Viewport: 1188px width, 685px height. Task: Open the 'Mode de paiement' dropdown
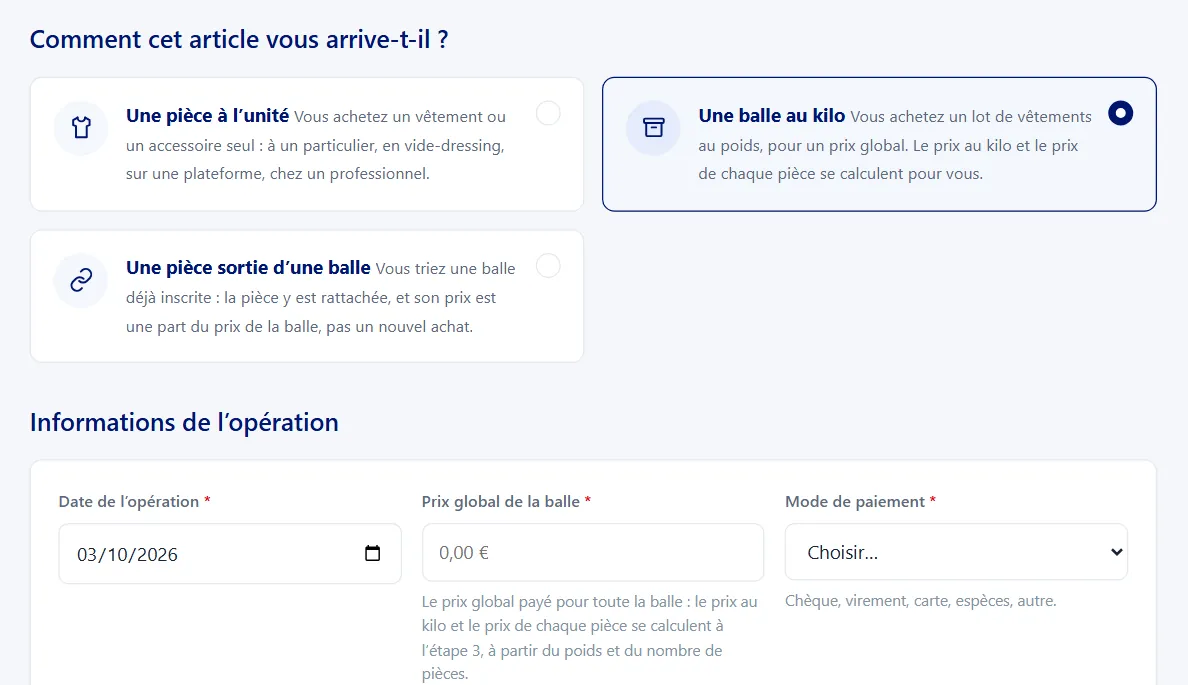(956, 552)
